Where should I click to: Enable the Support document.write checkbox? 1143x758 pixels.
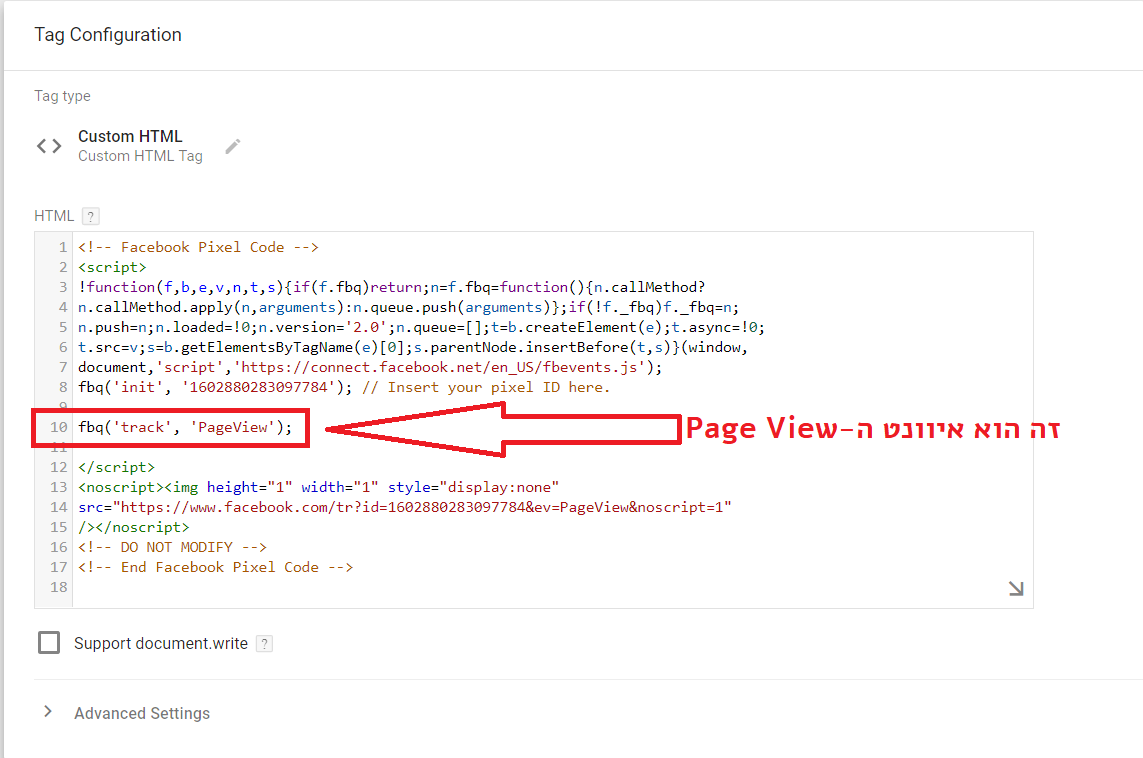tap(49, 643)
